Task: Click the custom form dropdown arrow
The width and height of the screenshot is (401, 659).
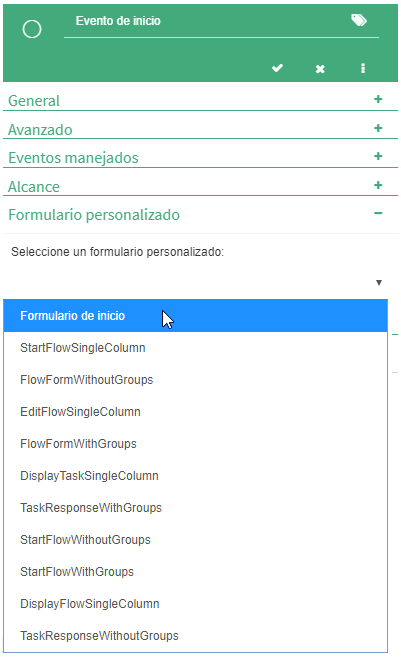Action: (379, 283)
